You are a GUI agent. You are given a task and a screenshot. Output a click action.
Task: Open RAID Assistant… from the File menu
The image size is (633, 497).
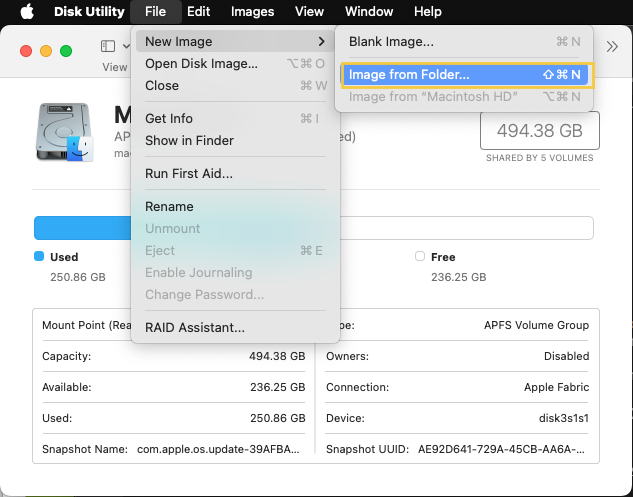click(x=195, y=328)
